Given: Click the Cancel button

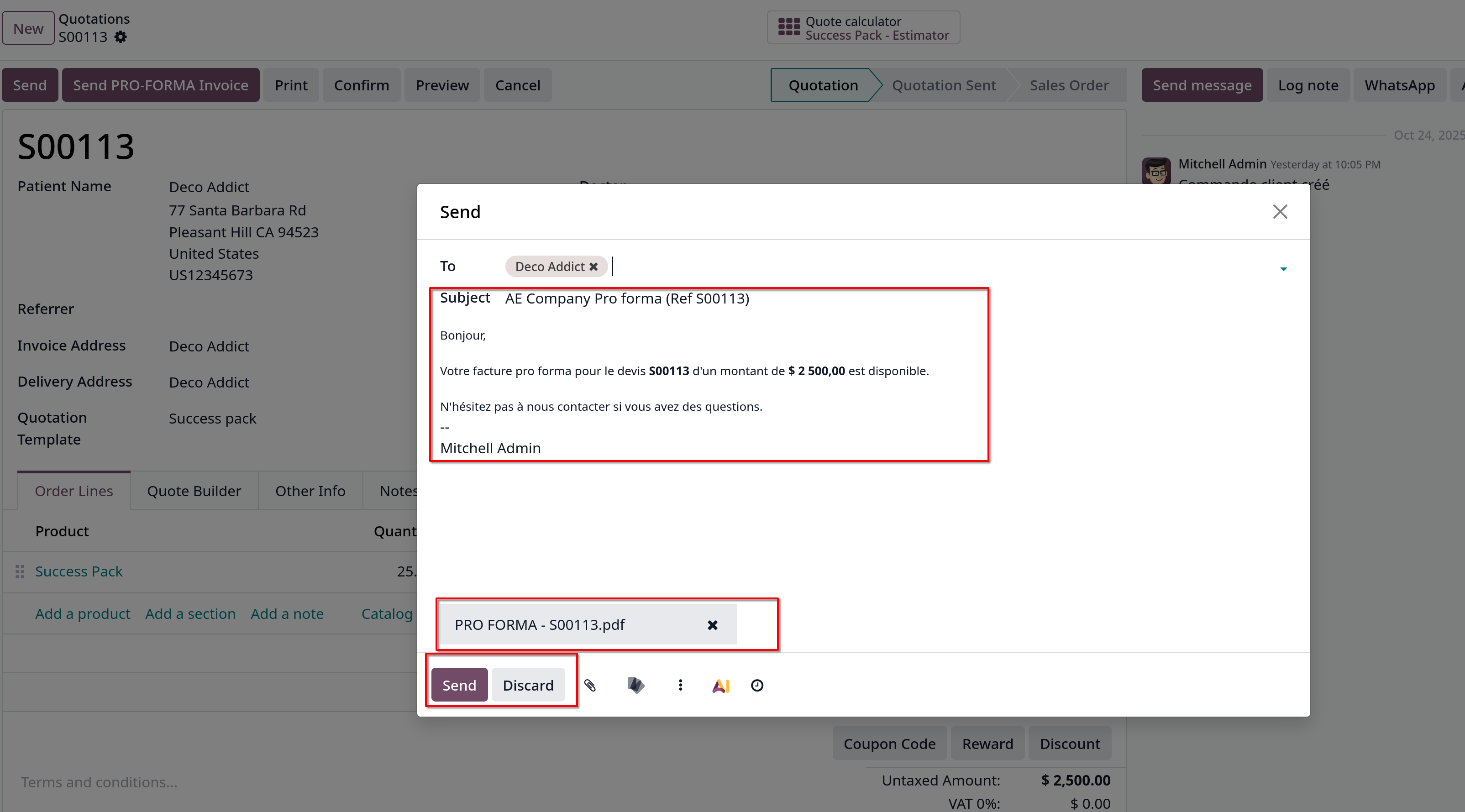Looking at the screenshot, I should pos(518,85).
